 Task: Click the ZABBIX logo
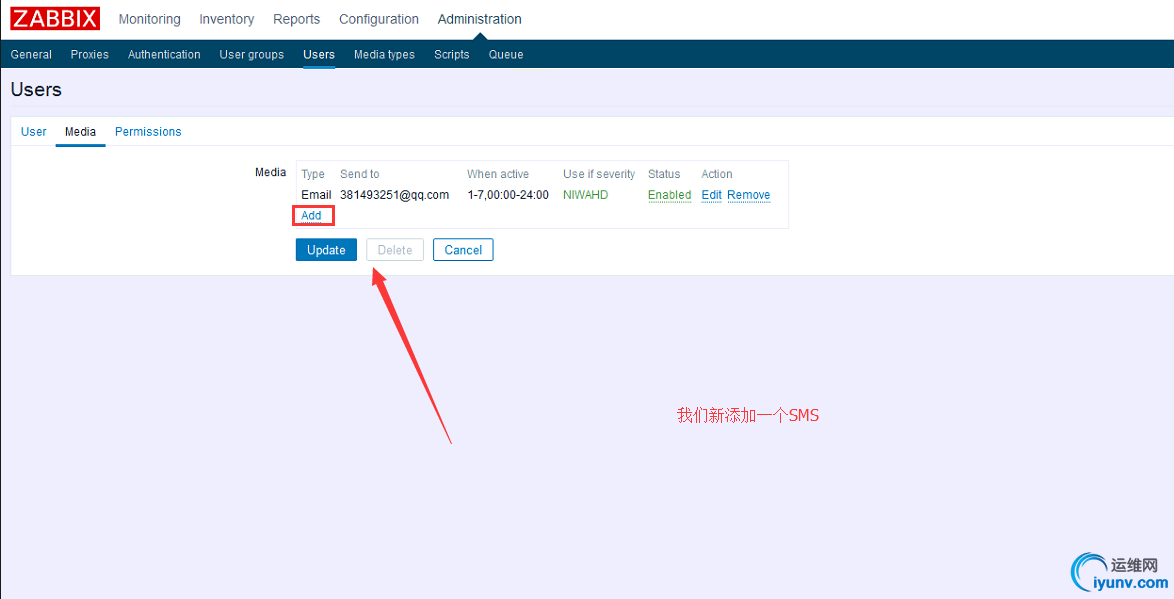coord(55,19)
